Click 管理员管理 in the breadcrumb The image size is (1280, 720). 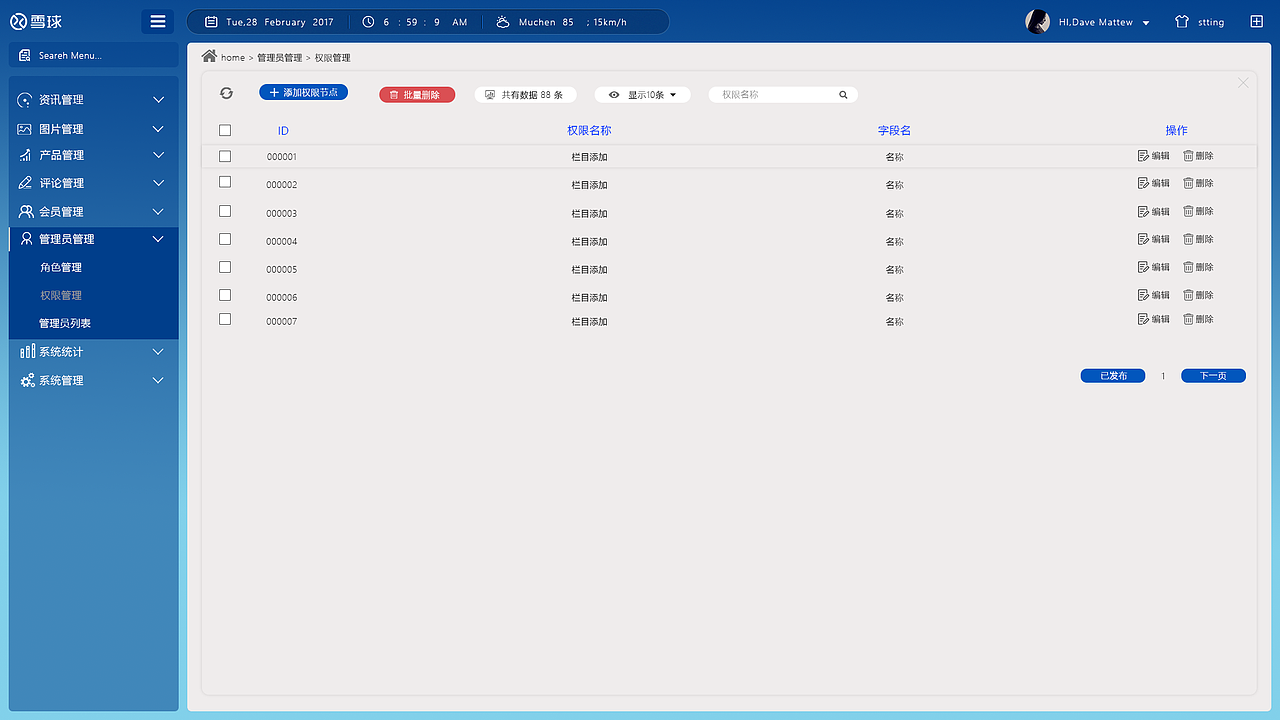tap(279, 58)
